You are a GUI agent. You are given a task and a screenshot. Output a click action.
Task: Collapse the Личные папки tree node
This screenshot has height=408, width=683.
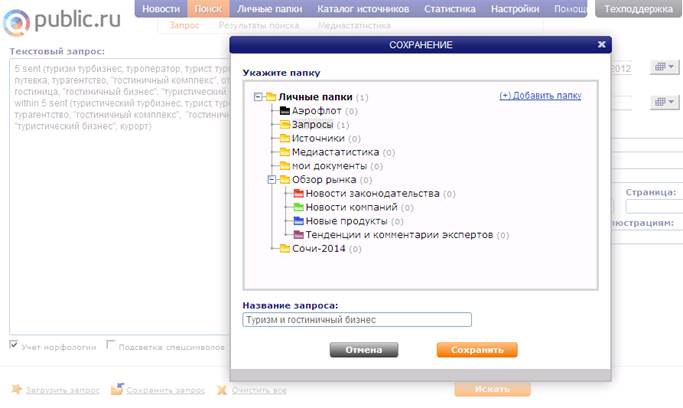[258, 97]
